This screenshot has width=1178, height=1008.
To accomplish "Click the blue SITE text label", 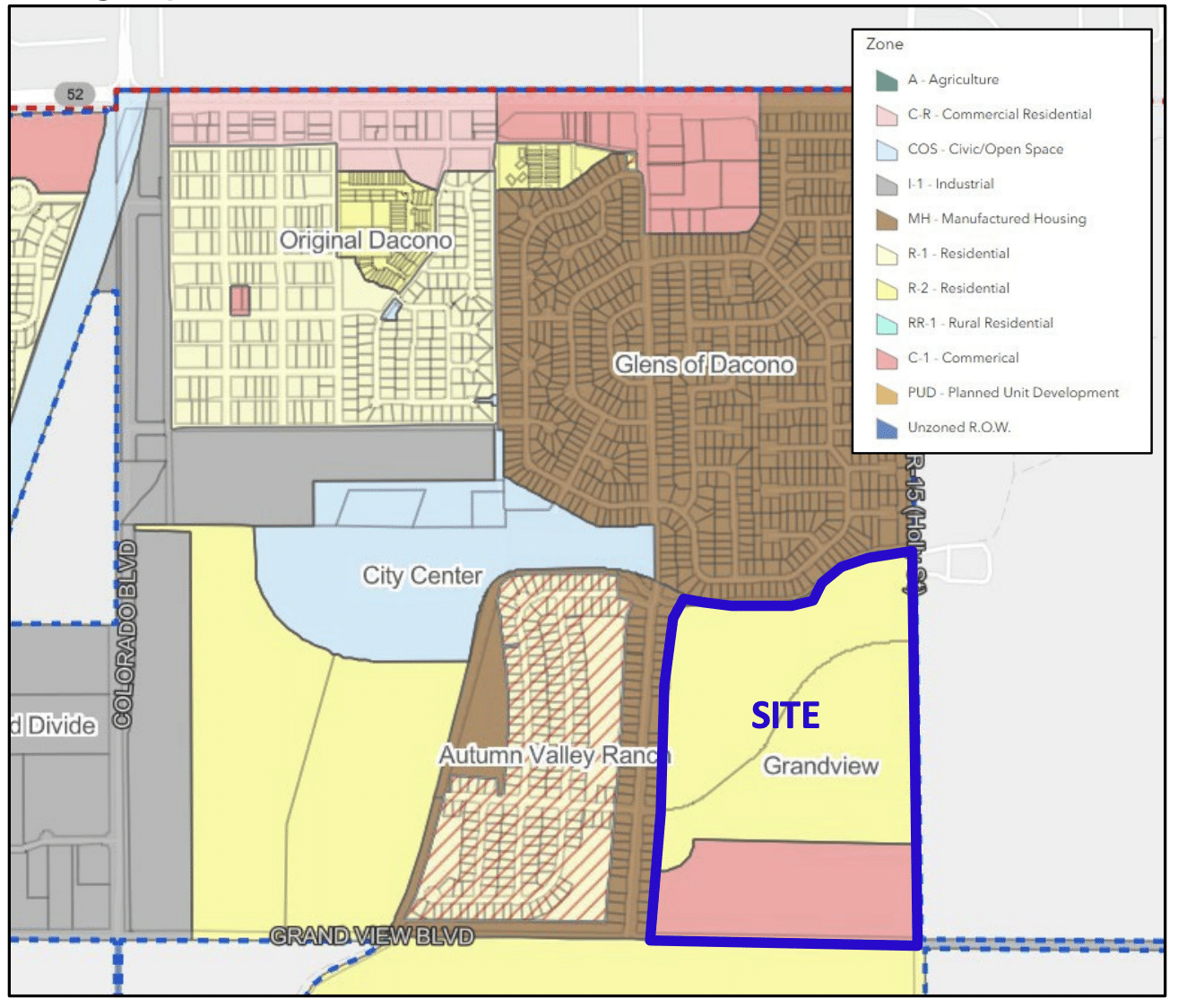I will click(x=785, y=716).
